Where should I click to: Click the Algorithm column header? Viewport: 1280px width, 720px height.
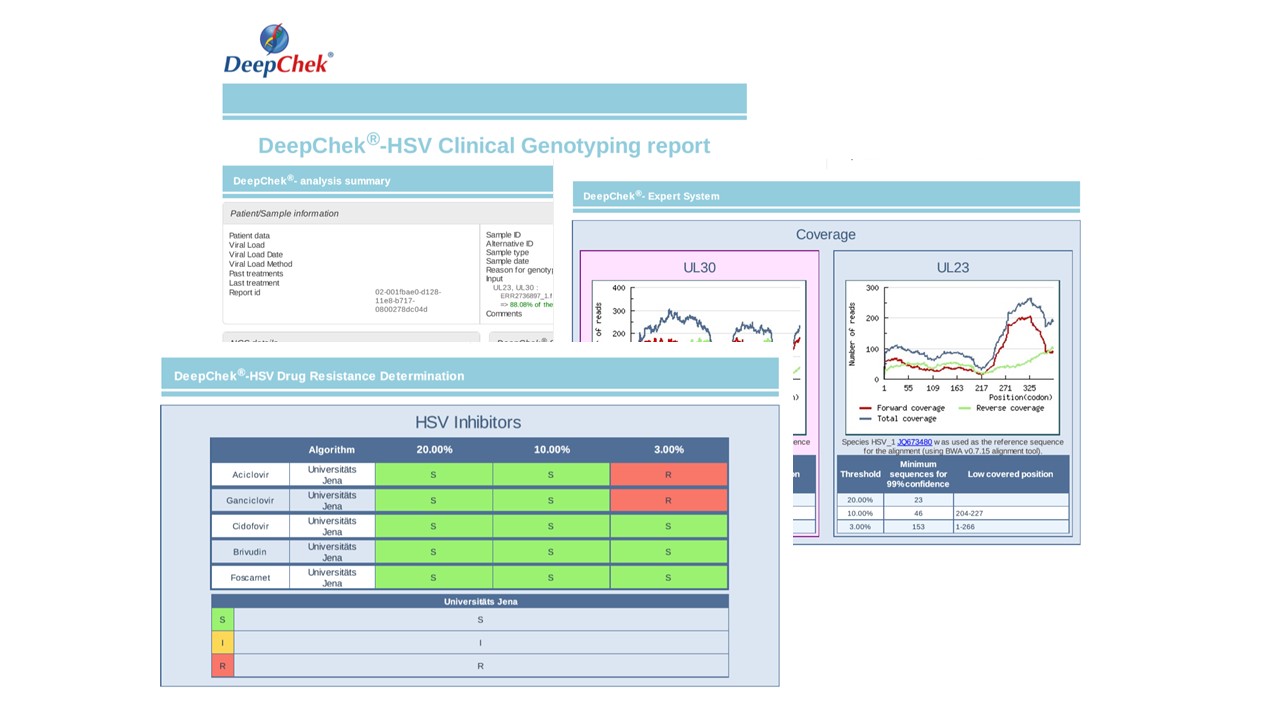pos(331,450)
